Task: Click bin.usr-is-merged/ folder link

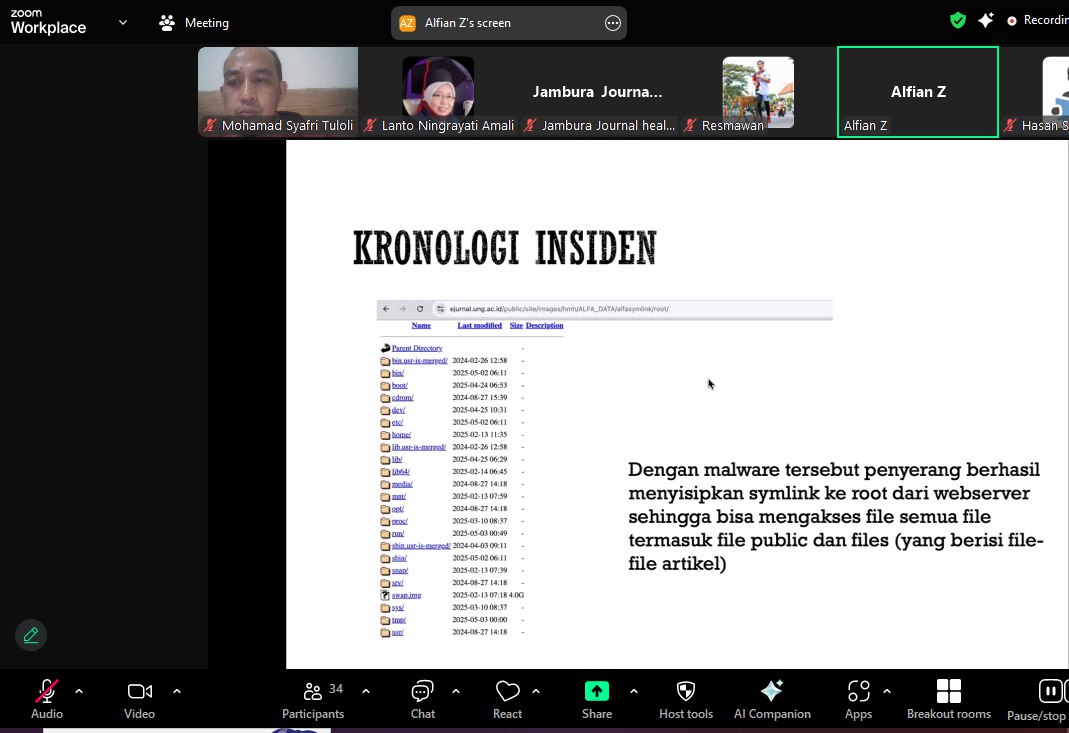Action: 419,361
